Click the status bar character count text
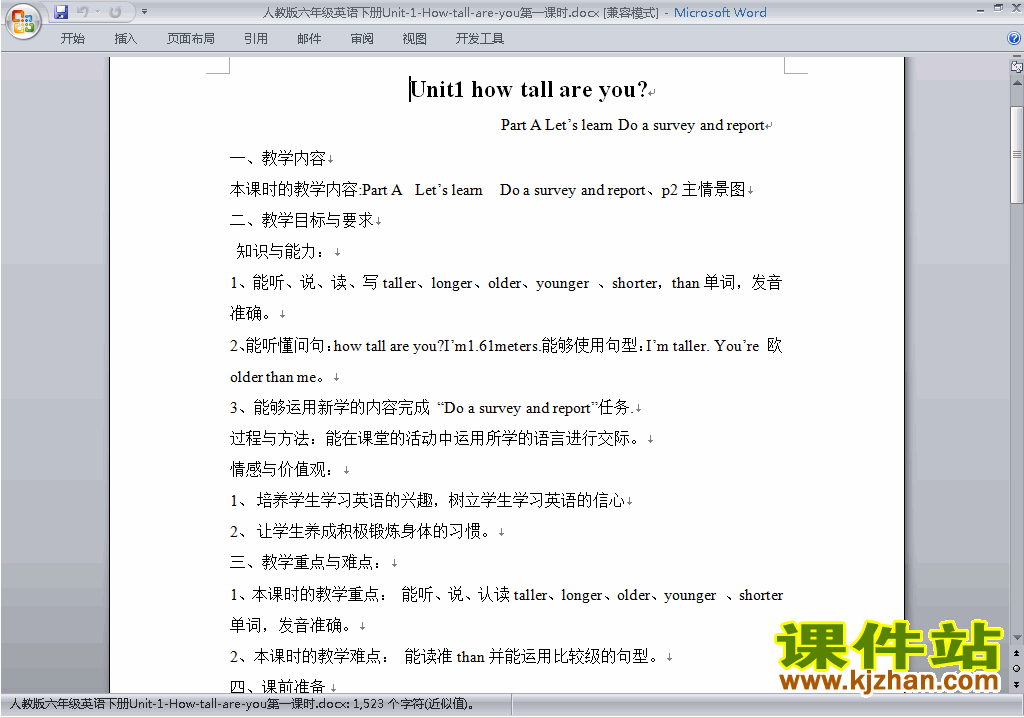Screen dimensions: 1024x718 [x=242, y=704]
